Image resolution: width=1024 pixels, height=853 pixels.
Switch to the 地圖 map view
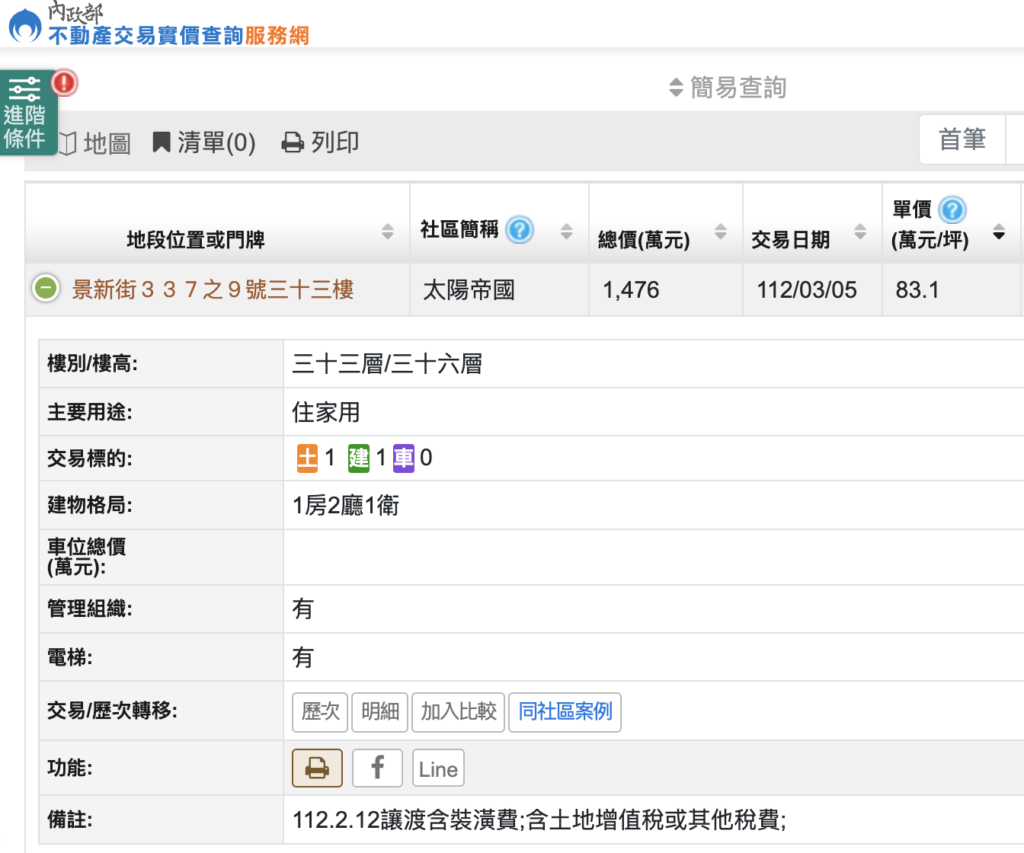click(96, 144)
